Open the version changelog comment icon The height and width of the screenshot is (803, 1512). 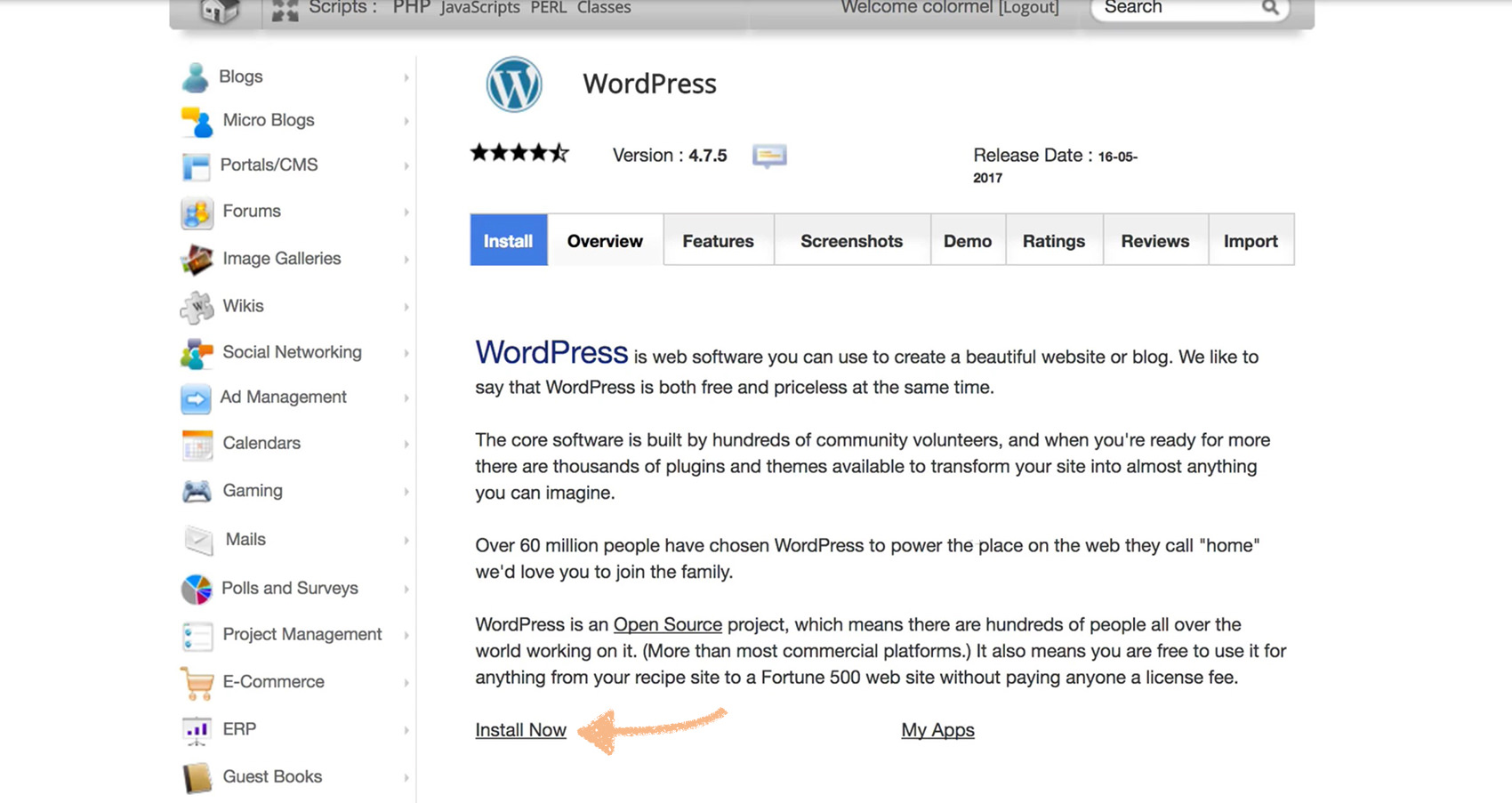pyautogui.click(x=769, y=157)
